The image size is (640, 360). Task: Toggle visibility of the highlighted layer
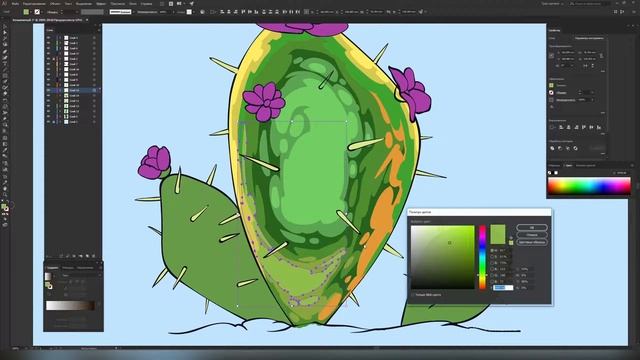49,90
